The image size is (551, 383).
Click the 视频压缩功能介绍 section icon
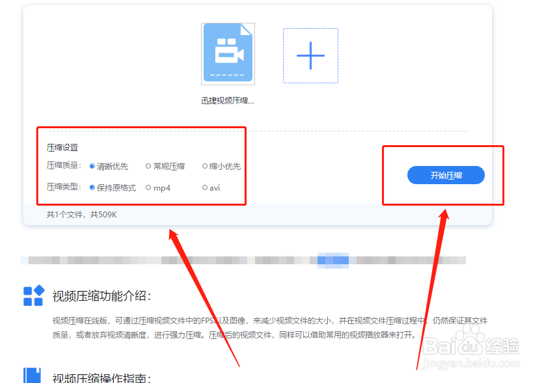point(34,296)
